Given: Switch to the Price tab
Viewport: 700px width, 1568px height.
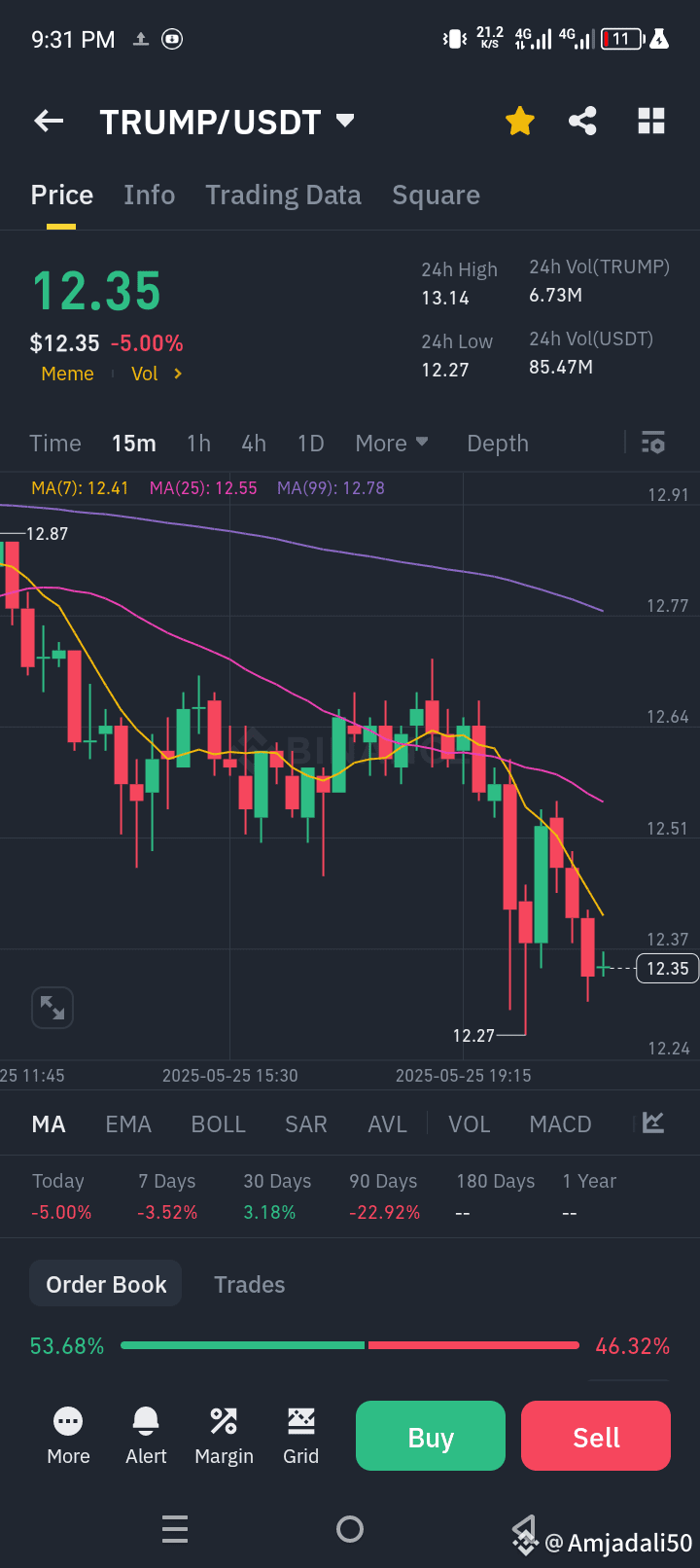Looking at the screenshot, I should [62, 196].
